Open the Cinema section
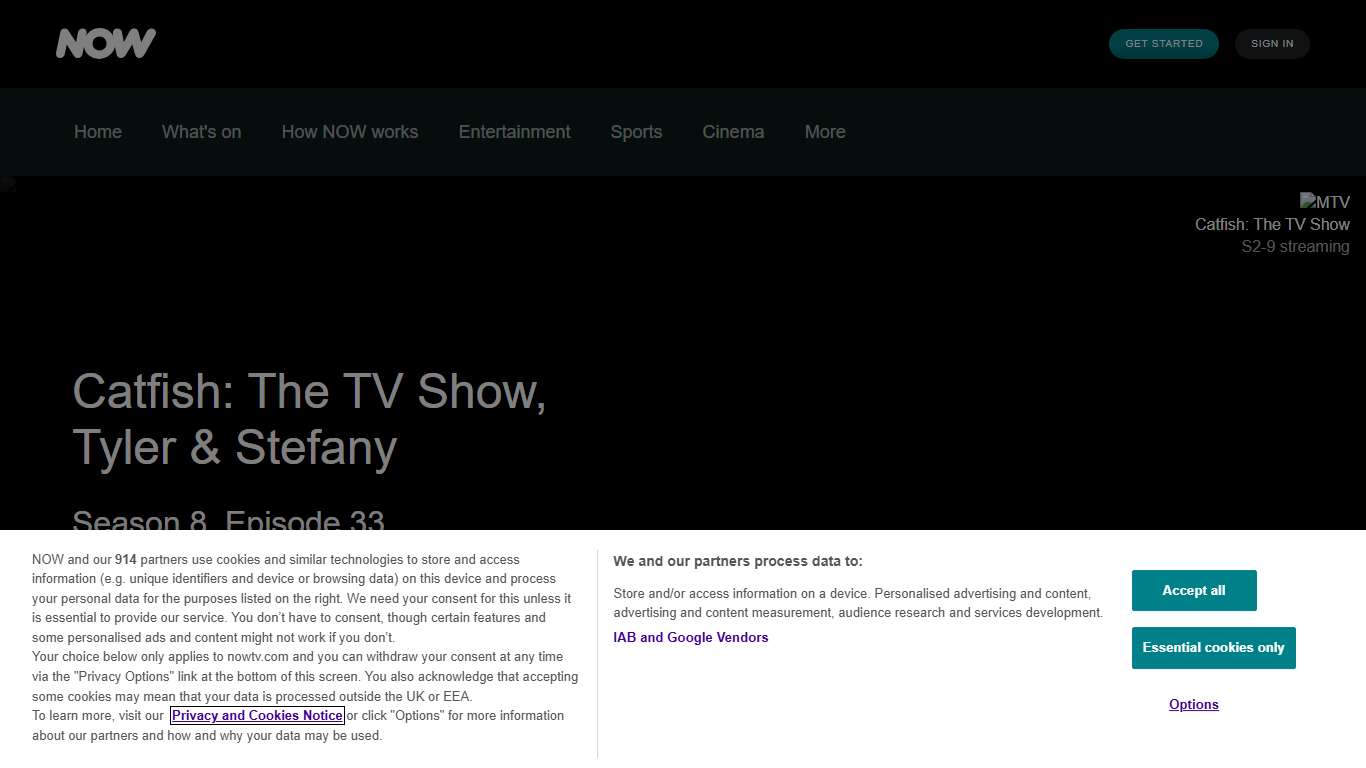1366x768 pixels. pyautogui.click(x=733, y=131)
